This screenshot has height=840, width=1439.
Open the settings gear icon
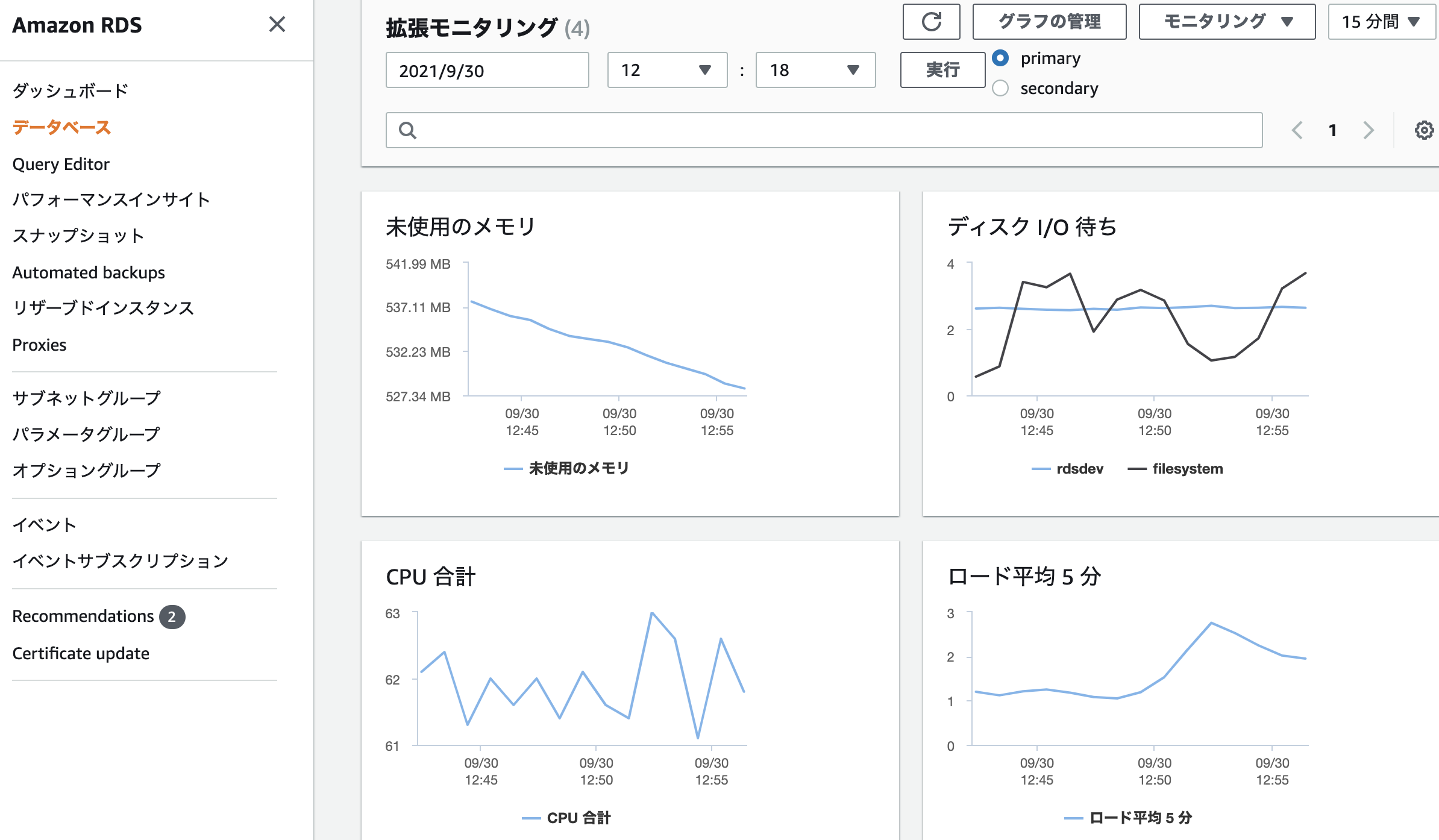point(1423,130)
